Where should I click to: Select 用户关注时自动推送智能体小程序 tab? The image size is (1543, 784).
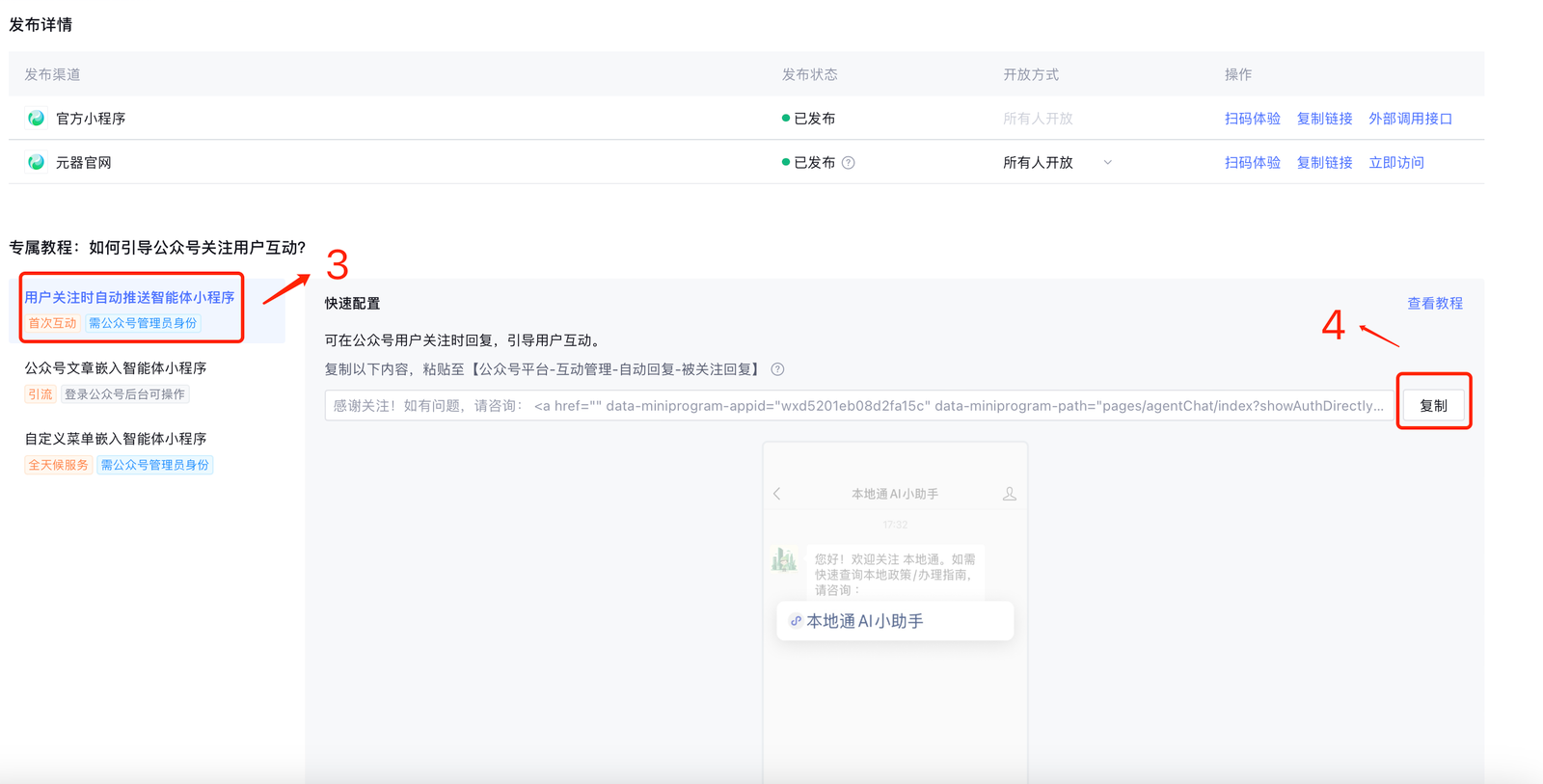(x=129, y=298)
